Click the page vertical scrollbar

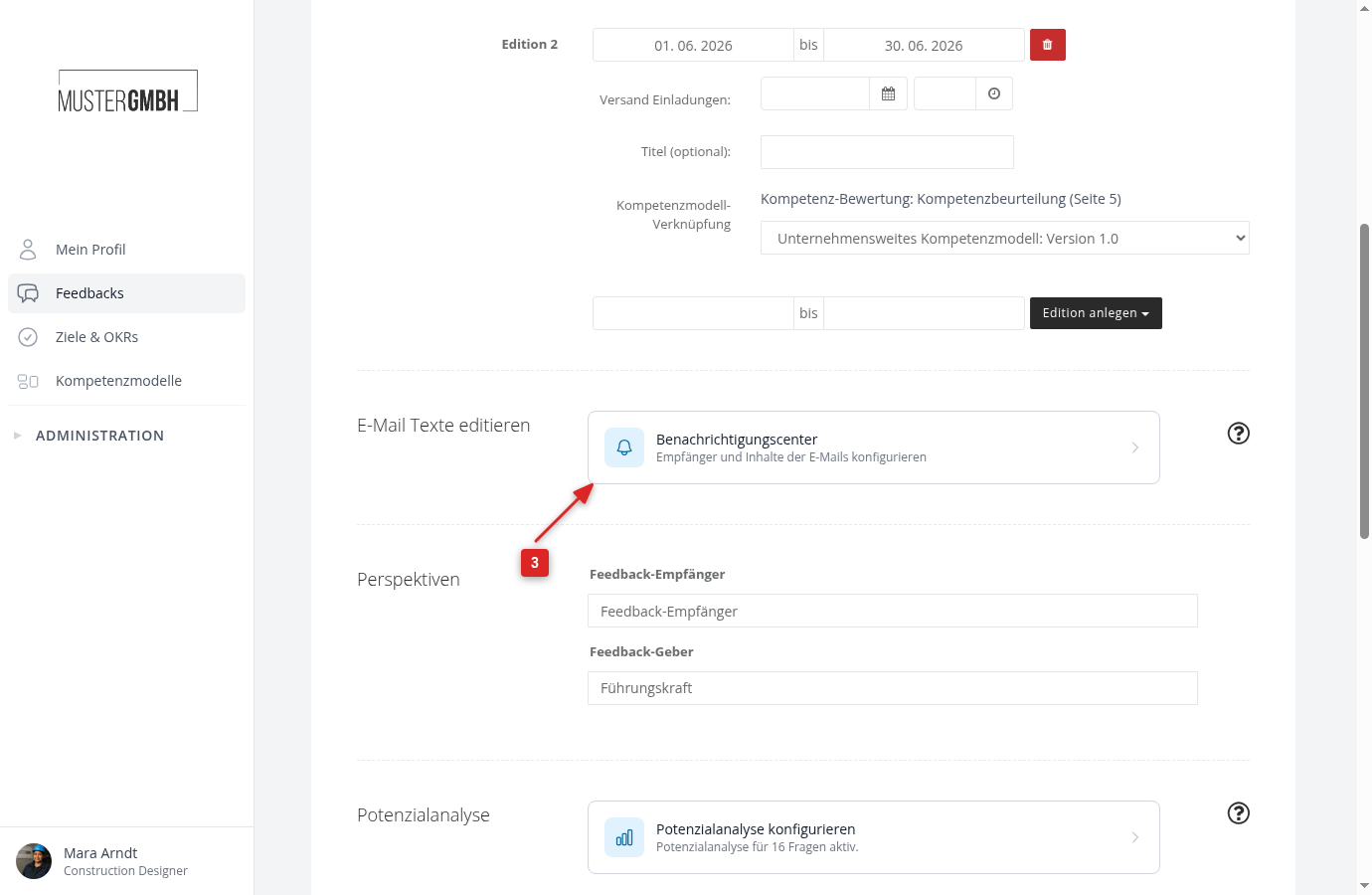click(1364, 381)
